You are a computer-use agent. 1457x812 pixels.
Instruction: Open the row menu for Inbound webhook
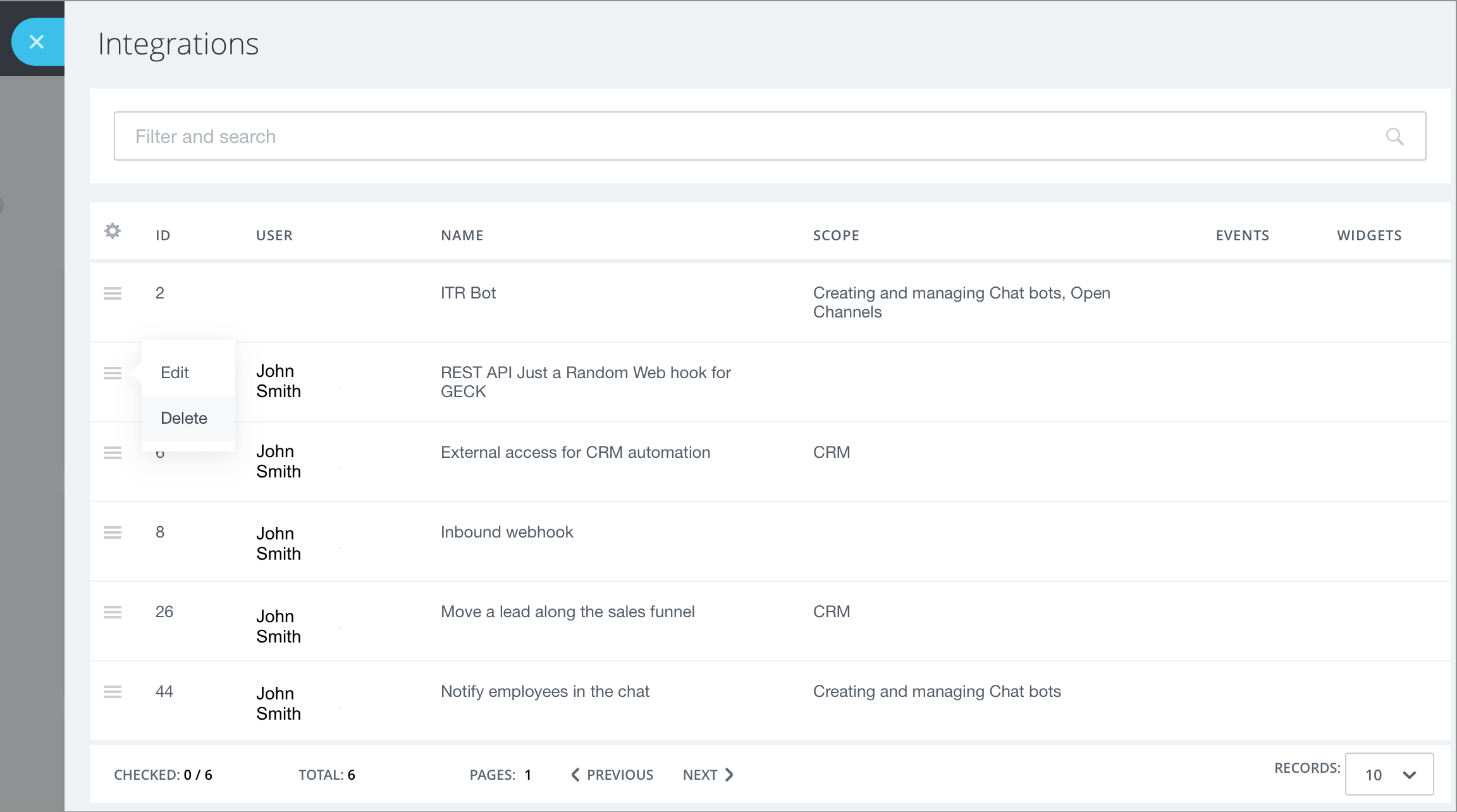click(x=113, y=532)
